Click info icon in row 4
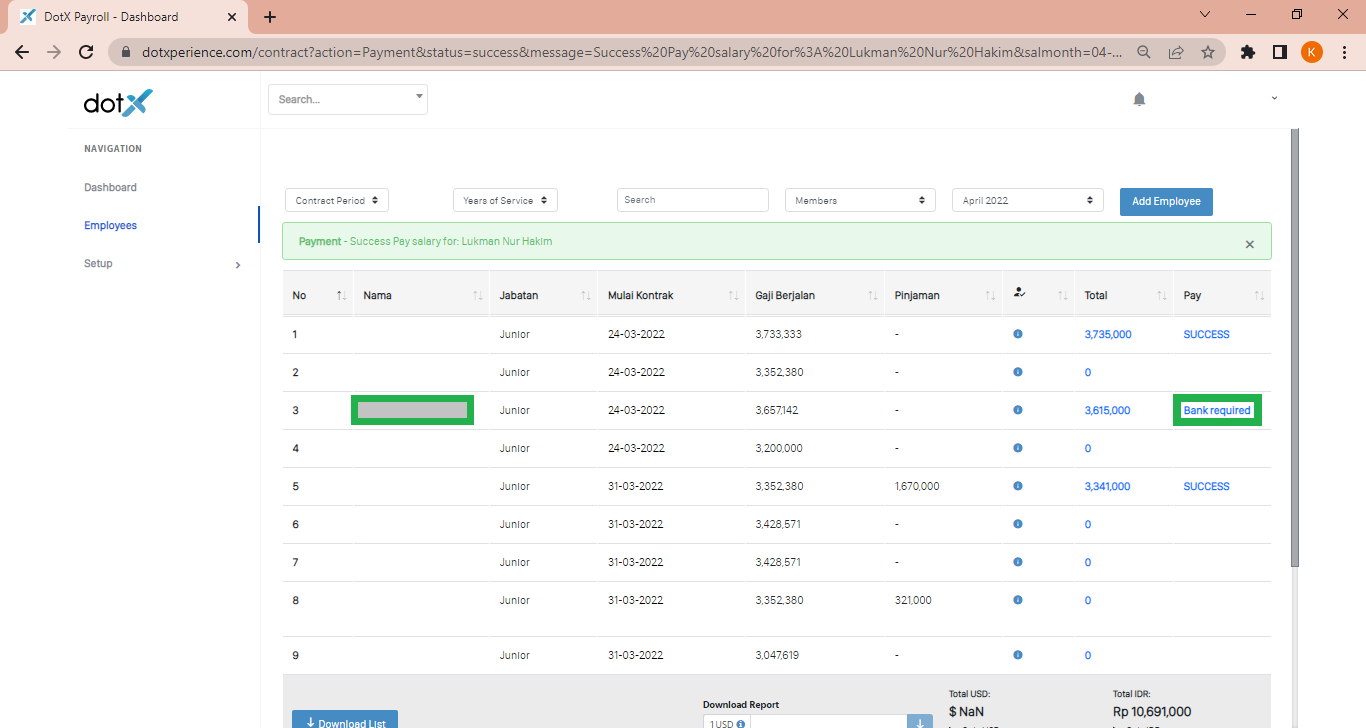This screenshot has width=1366, height=728. tap(1018, 448)
